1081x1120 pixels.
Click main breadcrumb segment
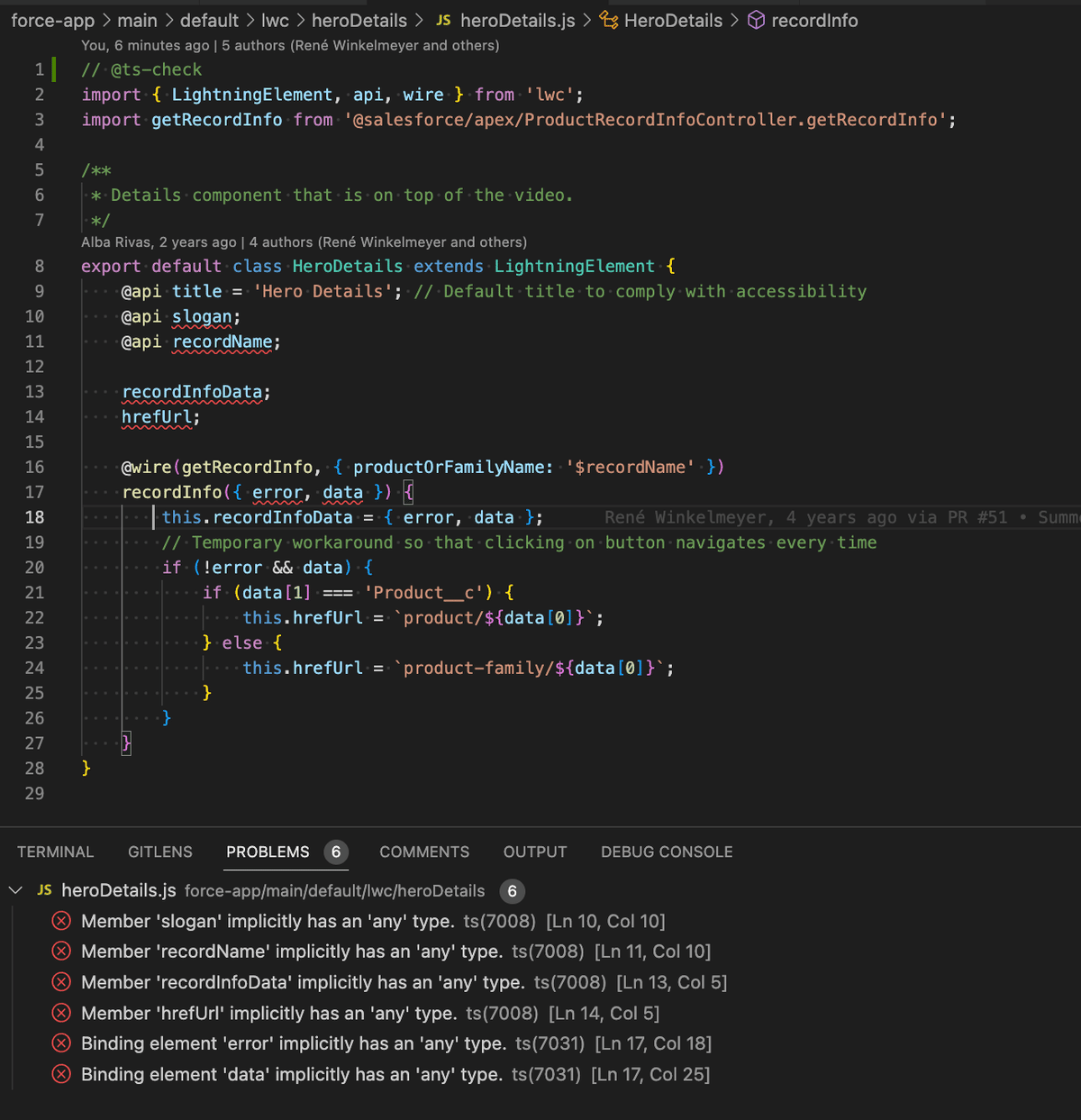137,20
